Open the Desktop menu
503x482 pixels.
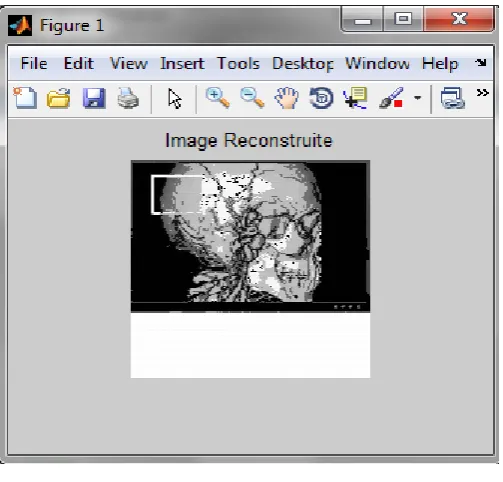click(x=303, y=64)
